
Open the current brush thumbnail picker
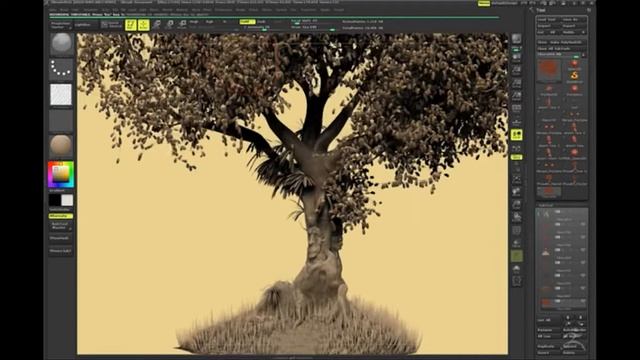click(61, 44)
